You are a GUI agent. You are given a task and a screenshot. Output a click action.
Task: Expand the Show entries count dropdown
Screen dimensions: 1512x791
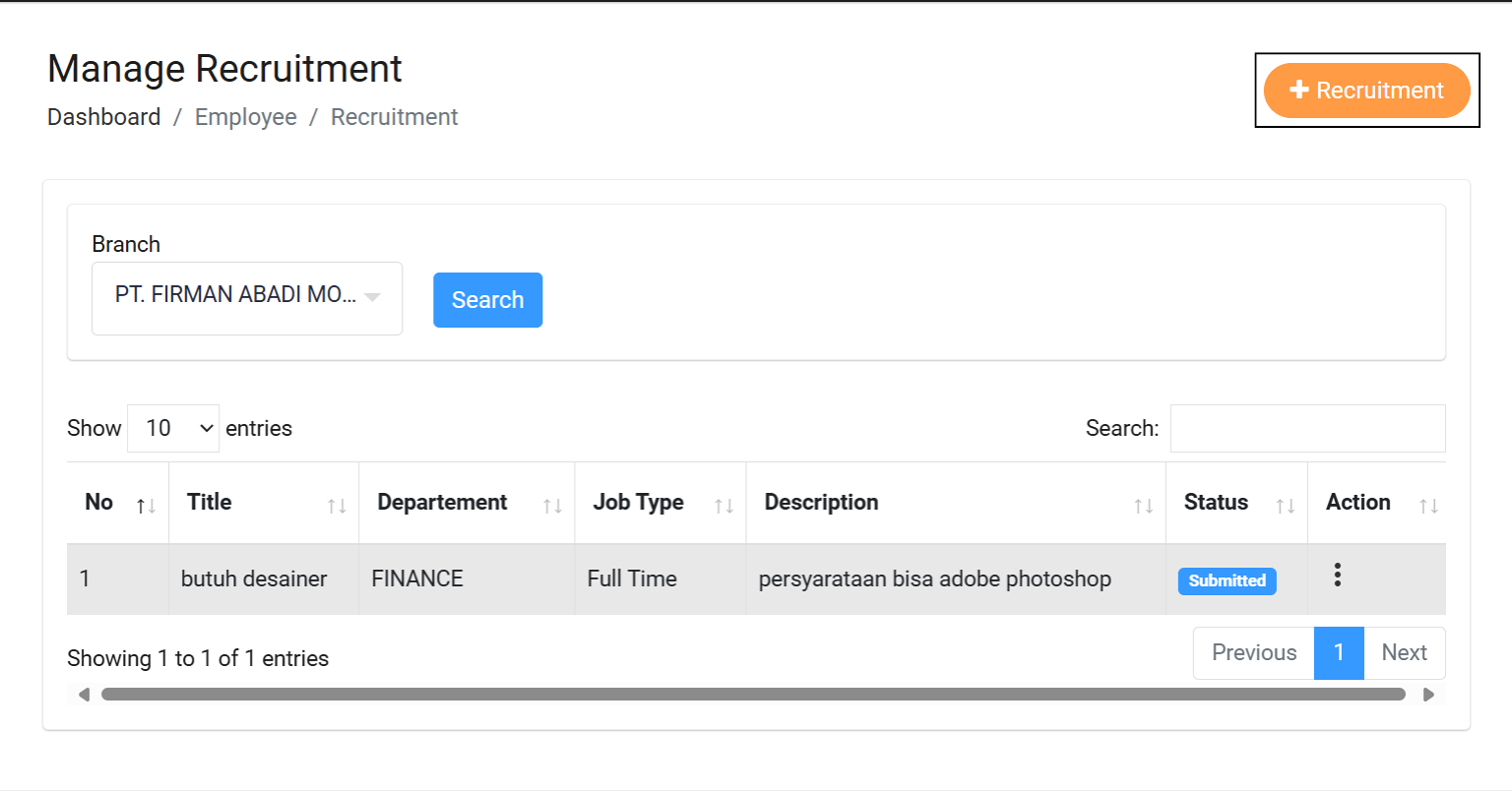click(173, 428)
